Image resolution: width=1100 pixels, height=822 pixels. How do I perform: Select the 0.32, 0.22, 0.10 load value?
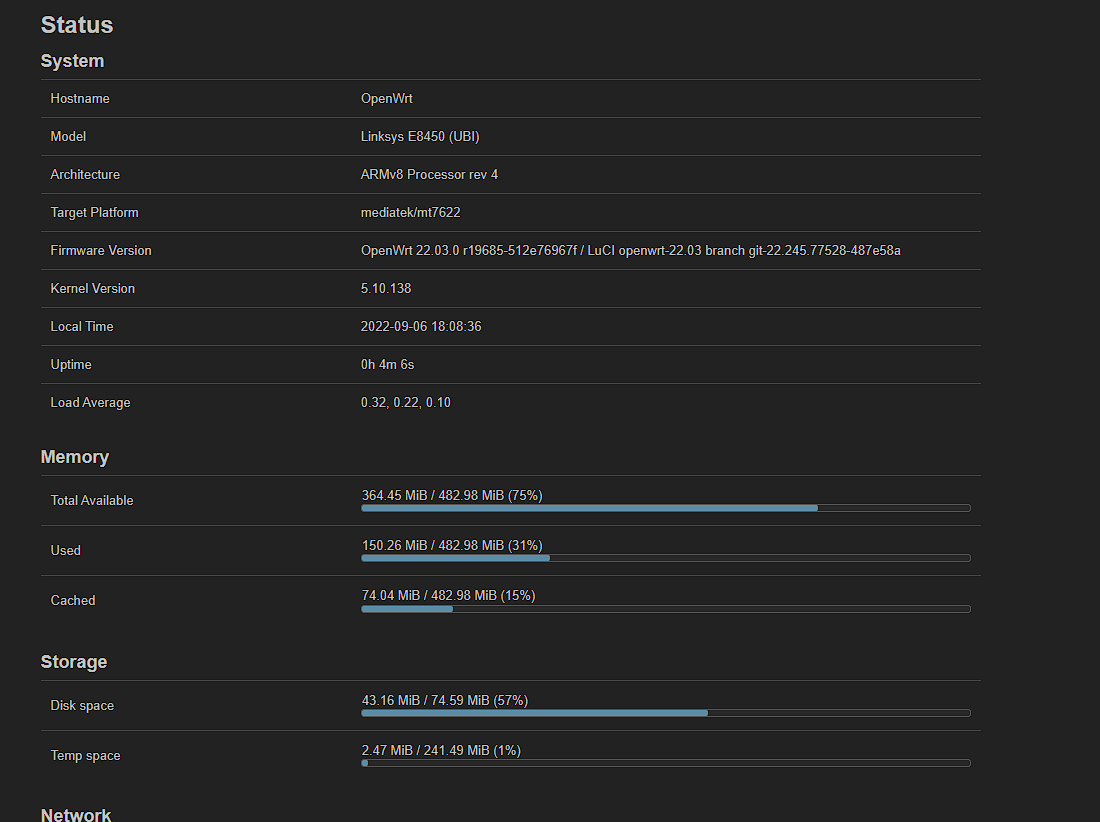coord(405,403)
